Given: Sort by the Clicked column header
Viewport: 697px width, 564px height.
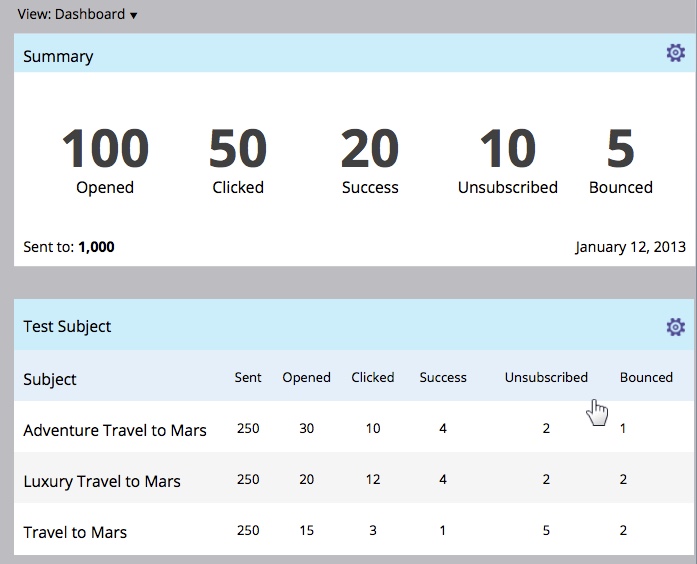Looking at the screenshot, I should pyautogui.click(x=373, y=377).
